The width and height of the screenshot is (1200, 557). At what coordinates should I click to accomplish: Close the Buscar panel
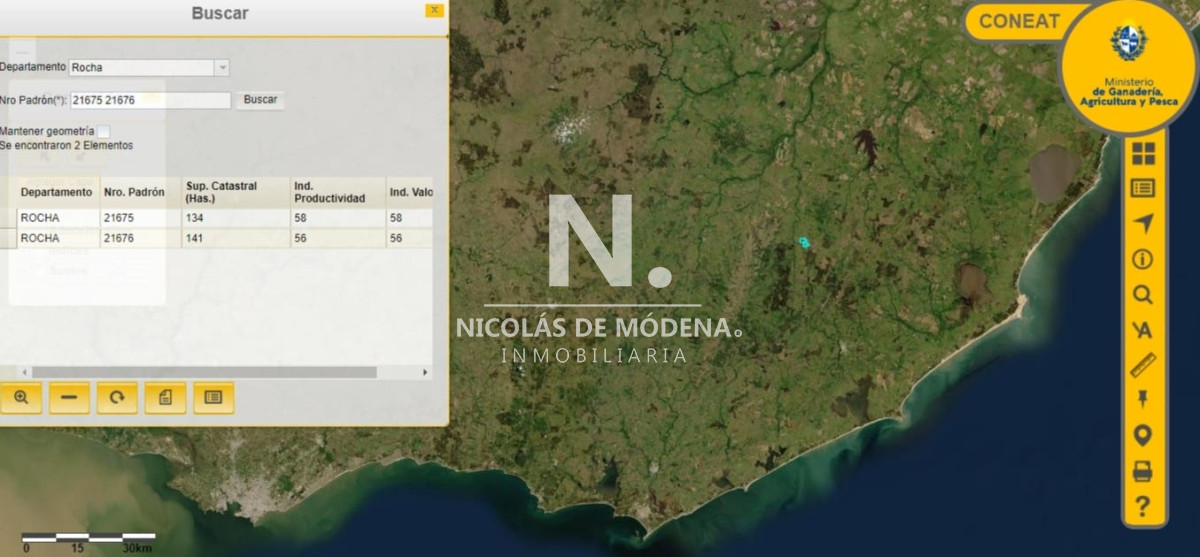point(434,10)
